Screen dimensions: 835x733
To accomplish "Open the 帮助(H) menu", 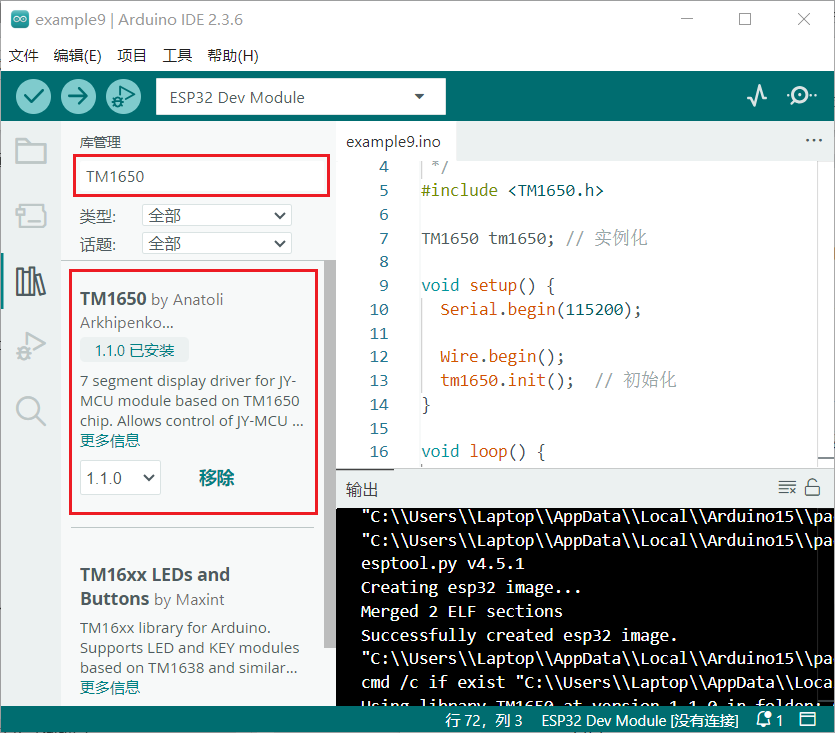I will [233, 55].
